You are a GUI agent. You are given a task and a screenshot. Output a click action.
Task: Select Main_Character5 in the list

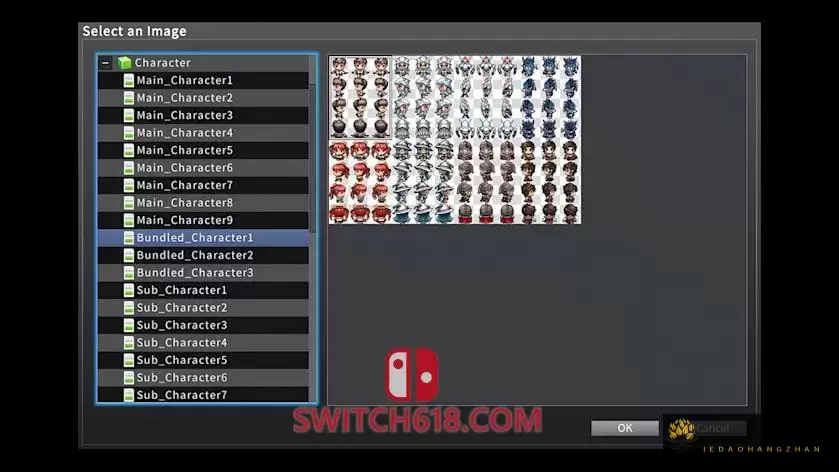coord(184,150)
